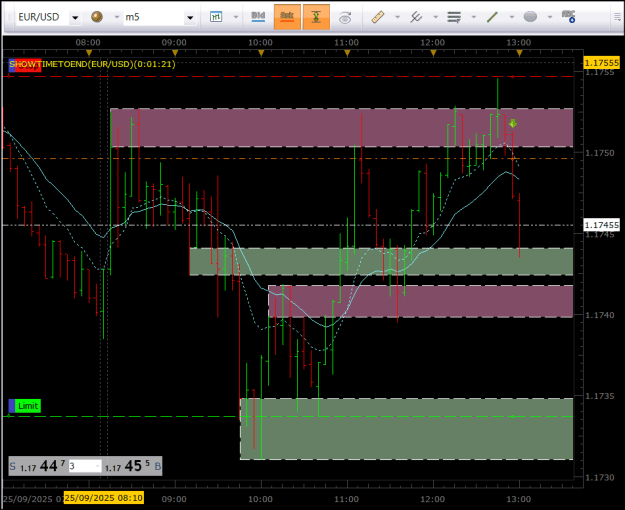This screenshot has height=510, width=625.
Task: Select the ruler measure tool
Action: tap(378, 17)
